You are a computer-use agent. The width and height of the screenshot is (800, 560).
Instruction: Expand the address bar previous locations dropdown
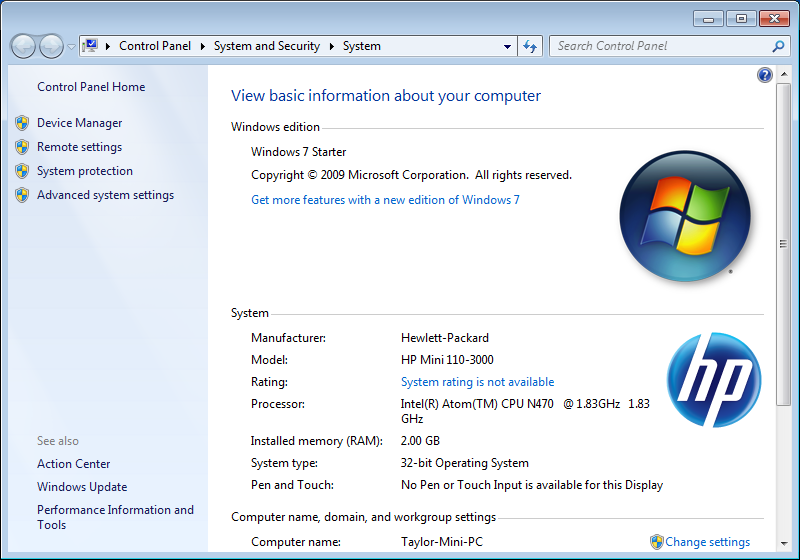[x=507, y=46]
